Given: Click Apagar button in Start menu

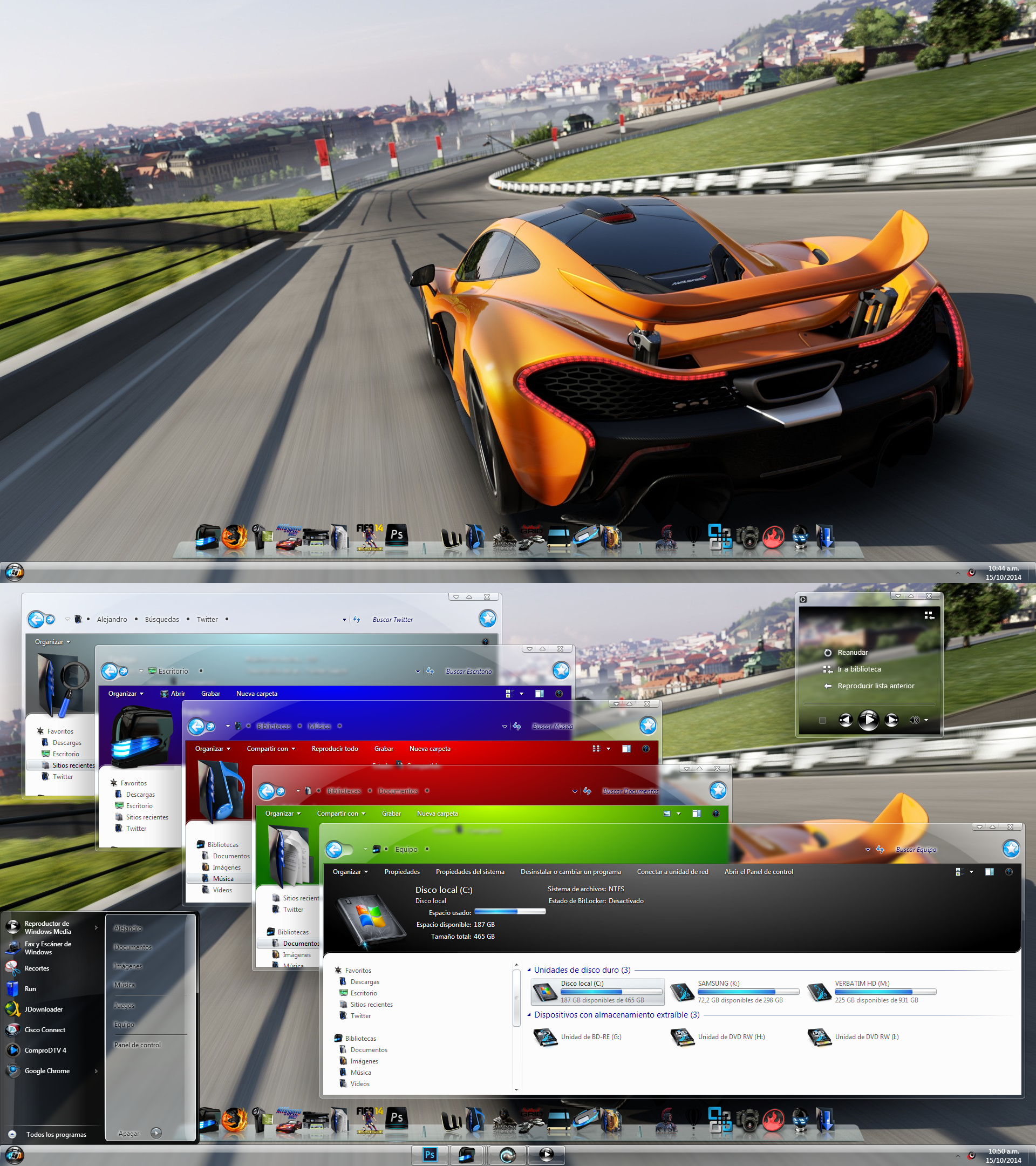Looking at the screenshot, I should click(129, 1134).
